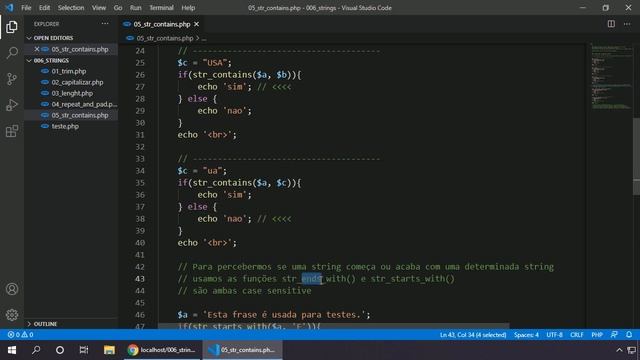Click the editor horizontal scrollbar
The image size is (640, 360).
tap(333, 326)
